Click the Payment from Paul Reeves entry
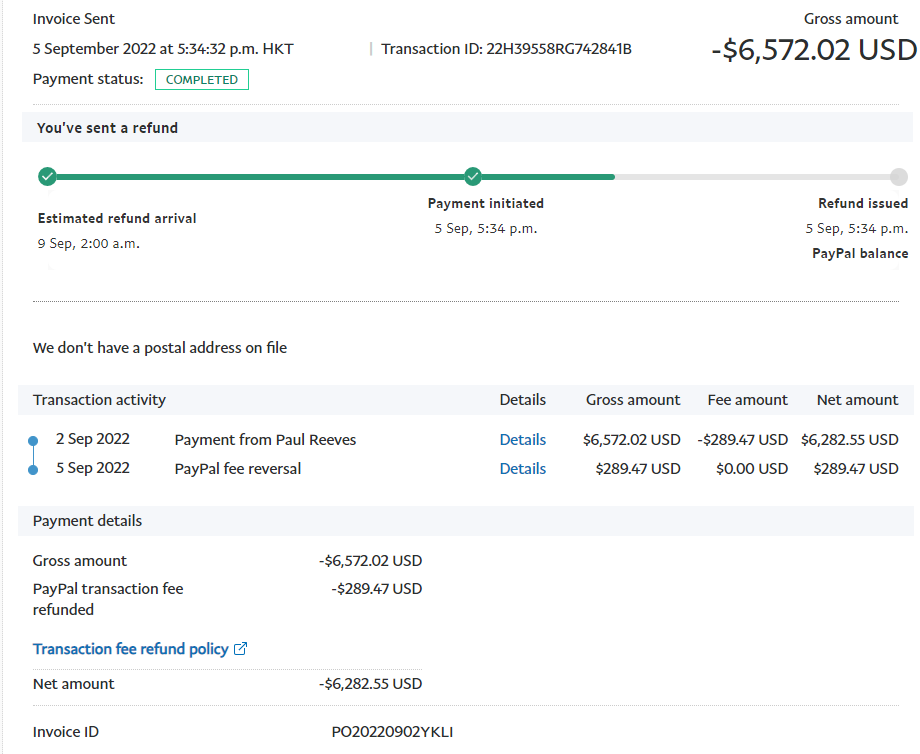The height and width of the screenshot is (754, 920). pos(265,440)
